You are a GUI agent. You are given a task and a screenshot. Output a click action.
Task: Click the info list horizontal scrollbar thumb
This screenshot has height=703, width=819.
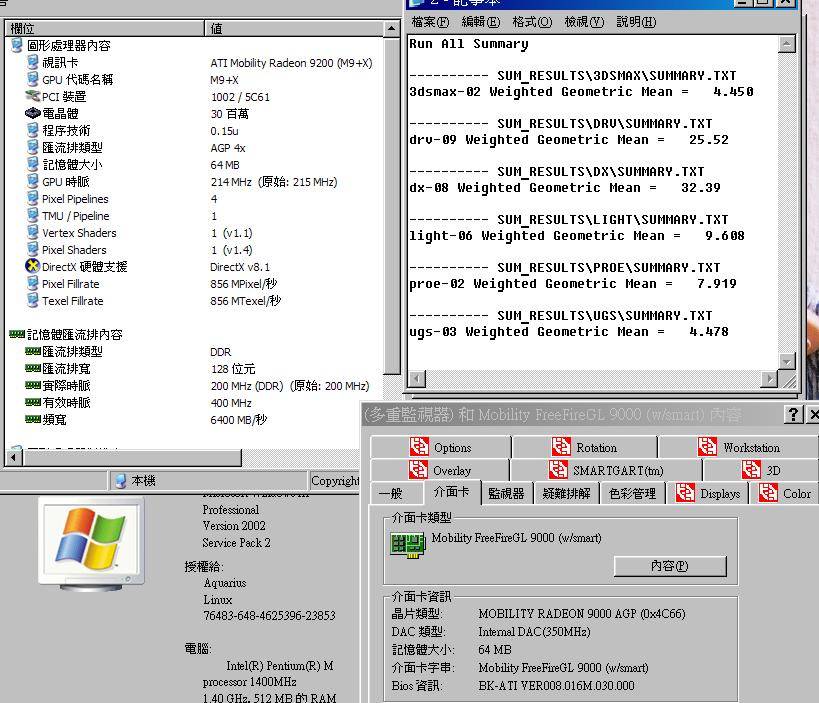[132, 458]
